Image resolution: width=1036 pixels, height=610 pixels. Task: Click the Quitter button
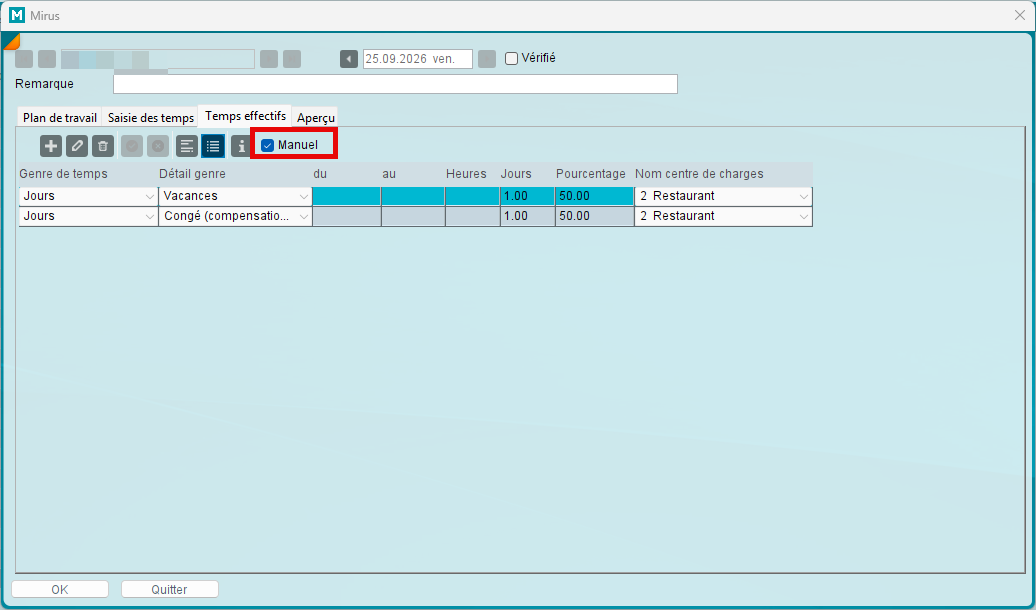tap(170, 590)
